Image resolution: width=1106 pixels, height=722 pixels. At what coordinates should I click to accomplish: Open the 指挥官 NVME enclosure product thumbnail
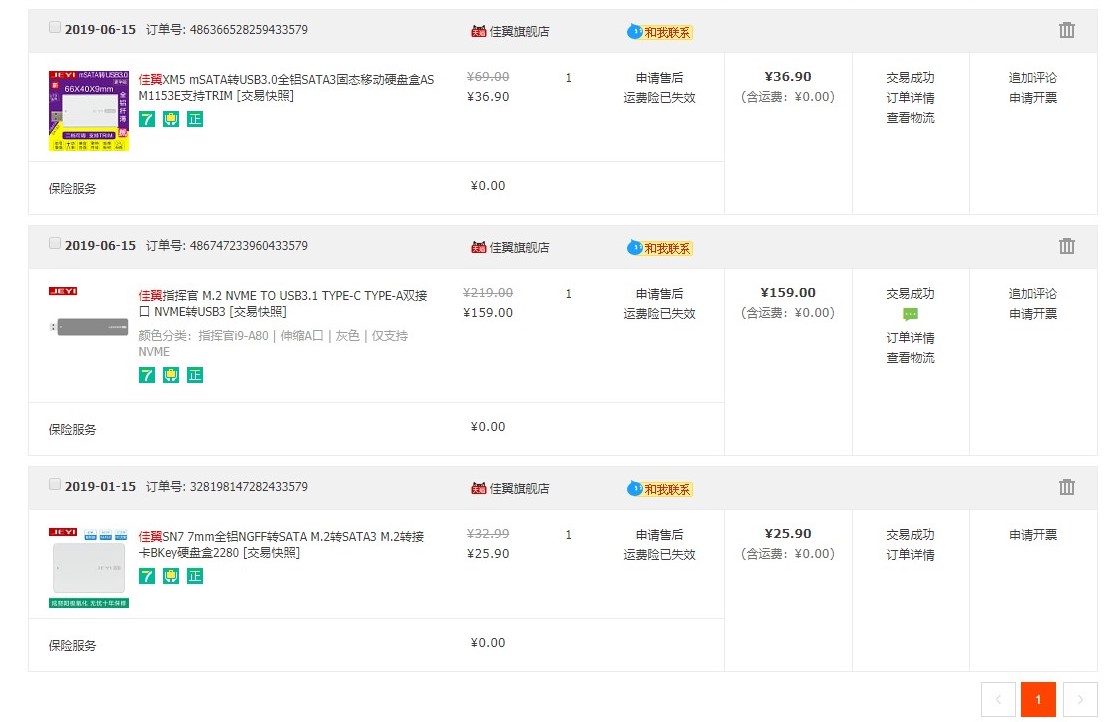pyautogui.click(x=89, y=326)
